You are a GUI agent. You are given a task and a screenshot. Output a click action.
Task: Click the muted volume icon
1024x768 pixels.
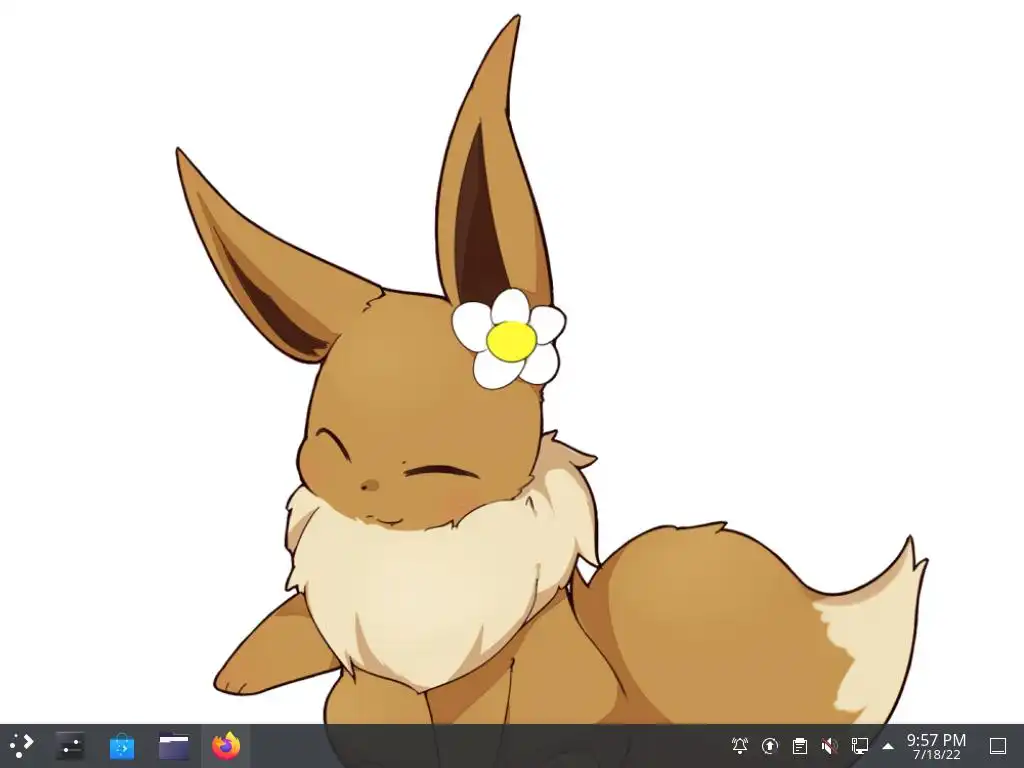[x=829, y=746]
